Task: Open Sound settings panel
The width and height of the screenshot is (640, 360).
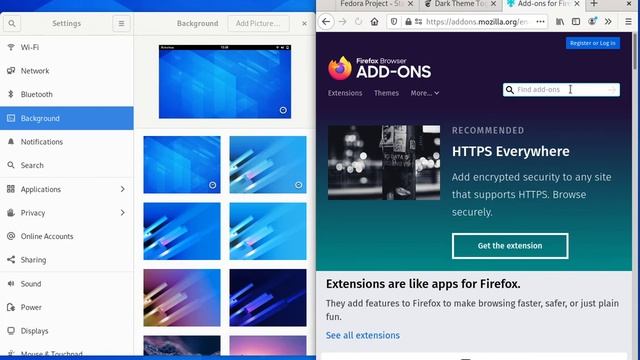Action: pyautogui.click(x=67, y=284)
